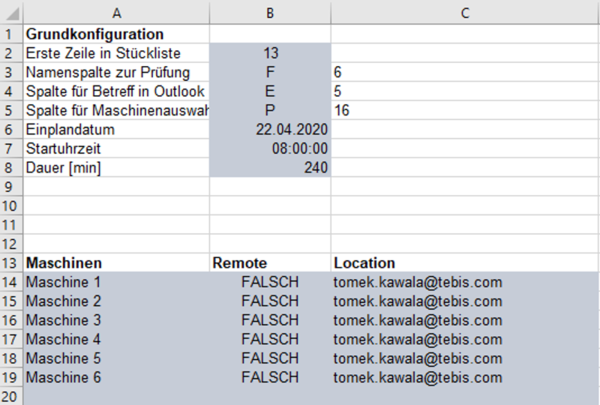
Task: Click row 13 header number
Action: 10,263
